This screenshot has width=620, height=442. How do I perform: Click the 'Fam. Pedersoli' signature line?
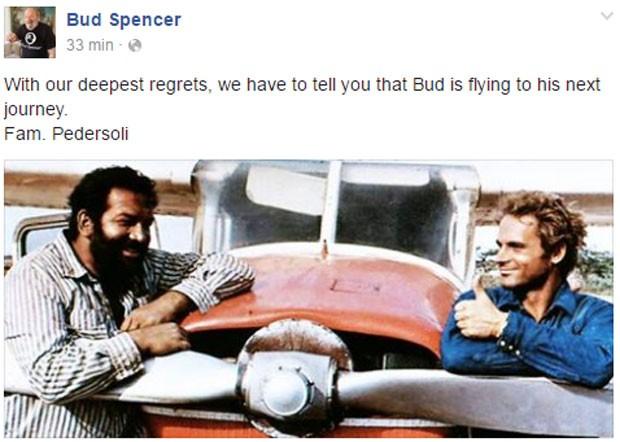point(66,134)
